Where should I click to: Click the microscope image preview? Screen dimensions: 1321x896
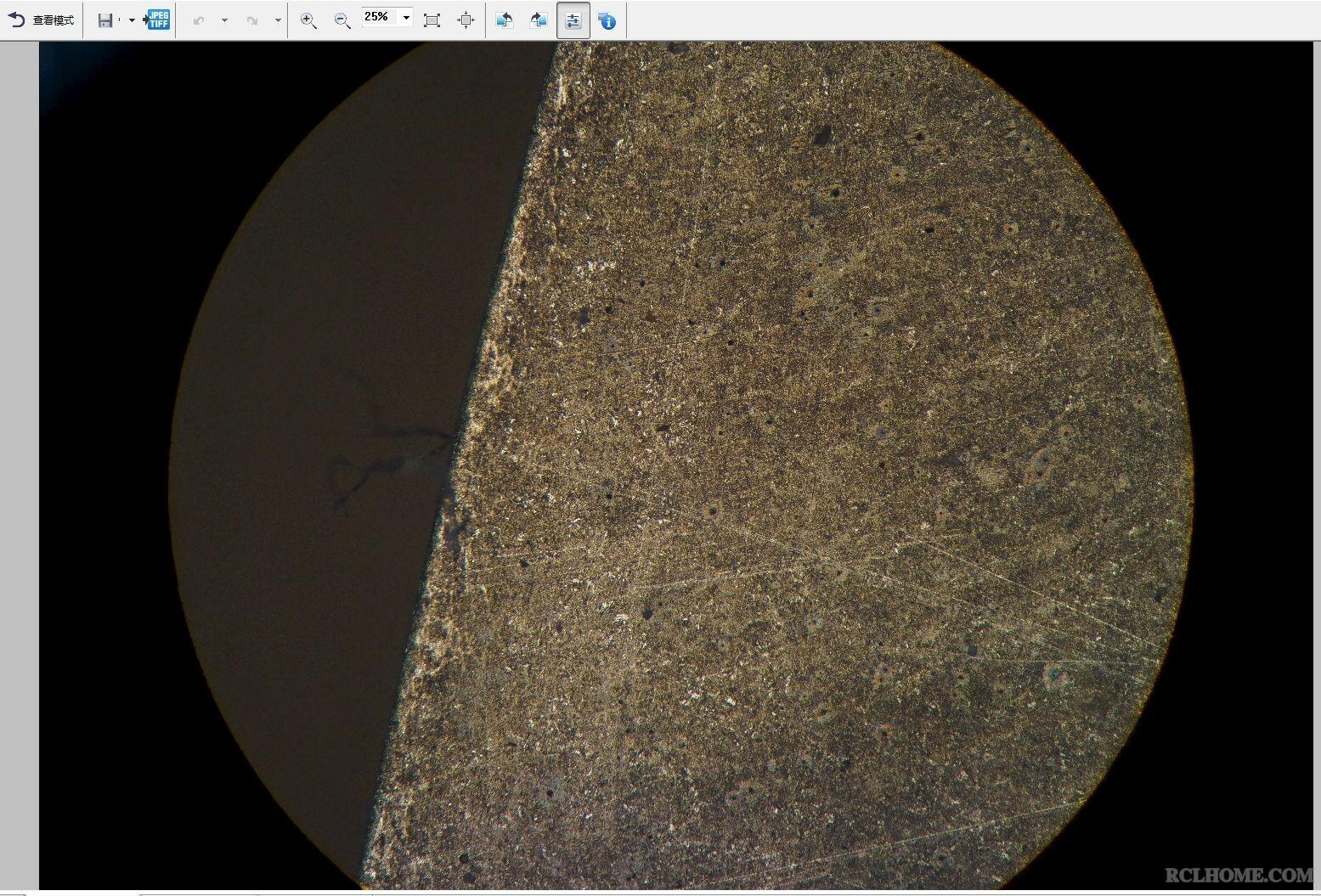tap(675, 465)
